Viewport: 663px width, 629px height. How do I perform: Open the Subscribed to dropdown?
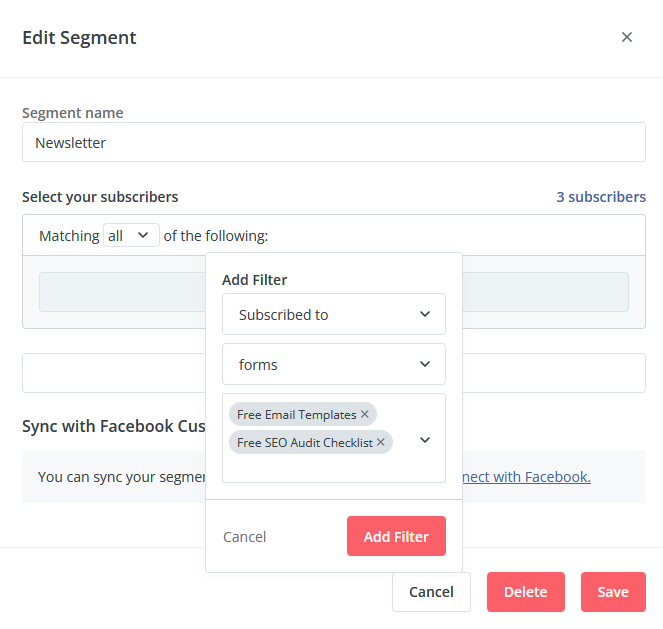[x=334, y=314]
